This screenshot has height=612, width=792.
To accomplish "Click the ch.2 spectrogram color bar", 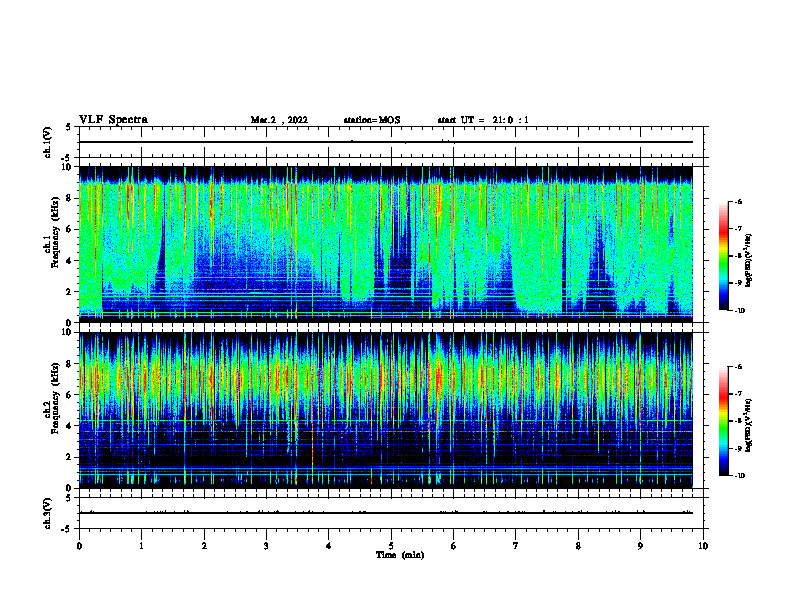I will pos(723,421).
